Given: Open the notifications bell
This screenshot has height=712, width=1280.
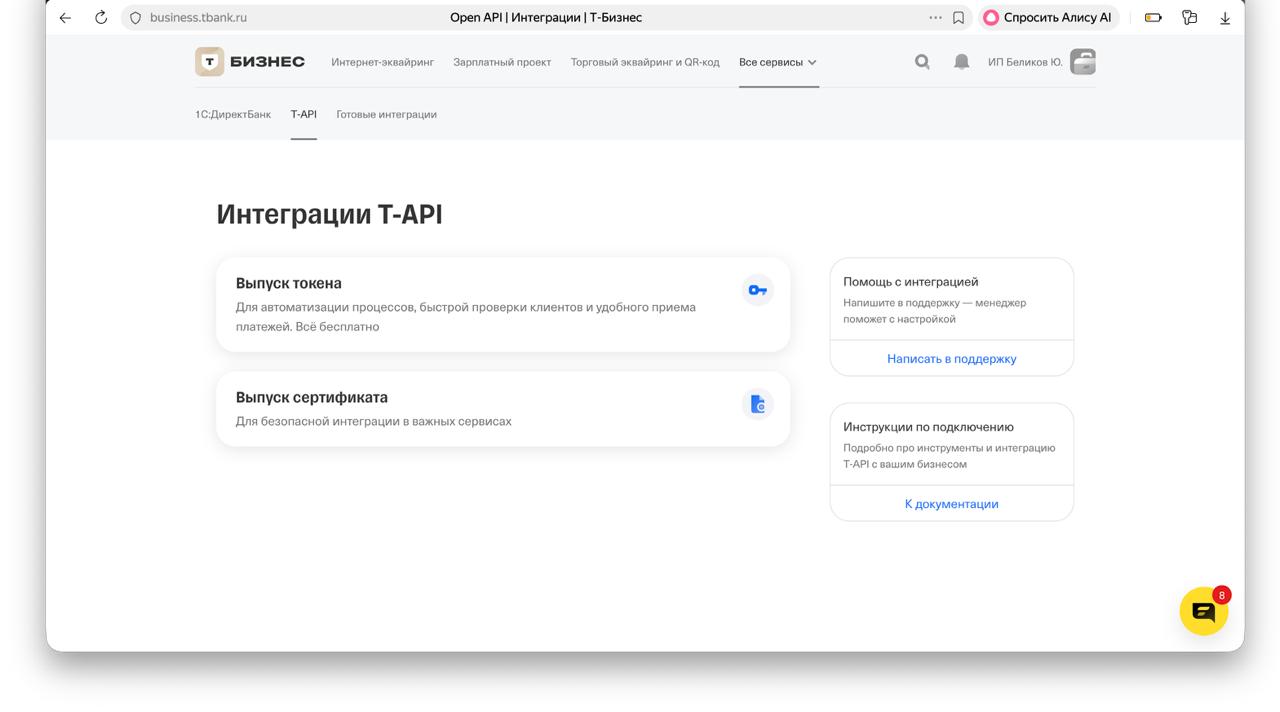Looking at the screenshot, I should click(961, 62).
